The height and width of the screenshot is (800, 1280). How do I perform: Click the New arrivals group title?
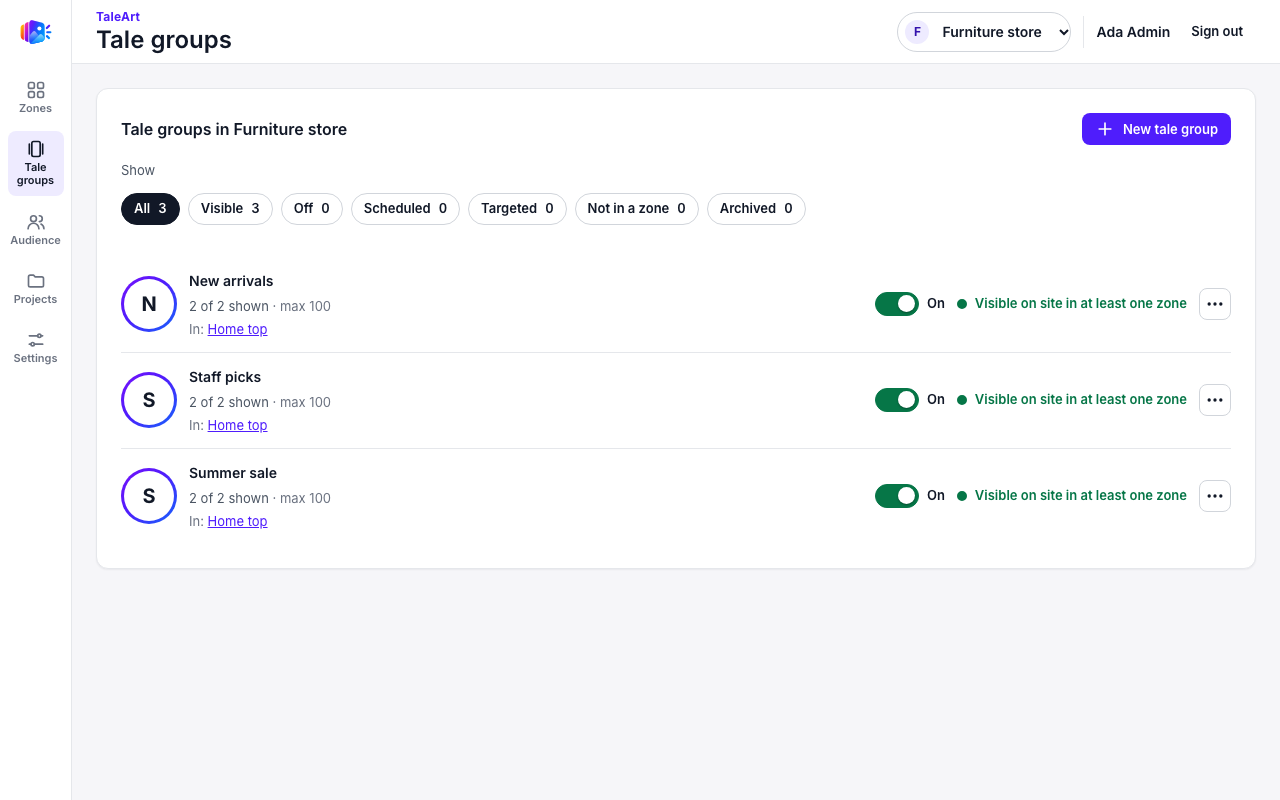231,281
